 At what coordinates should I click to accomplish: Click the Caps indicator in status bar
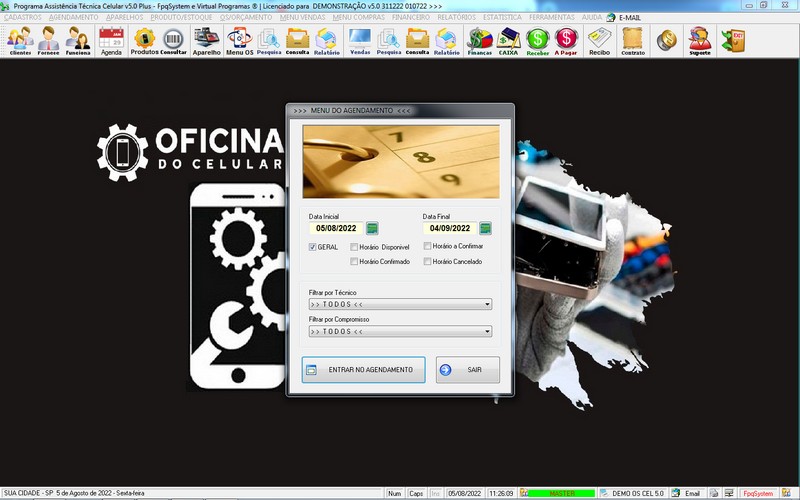416,493
